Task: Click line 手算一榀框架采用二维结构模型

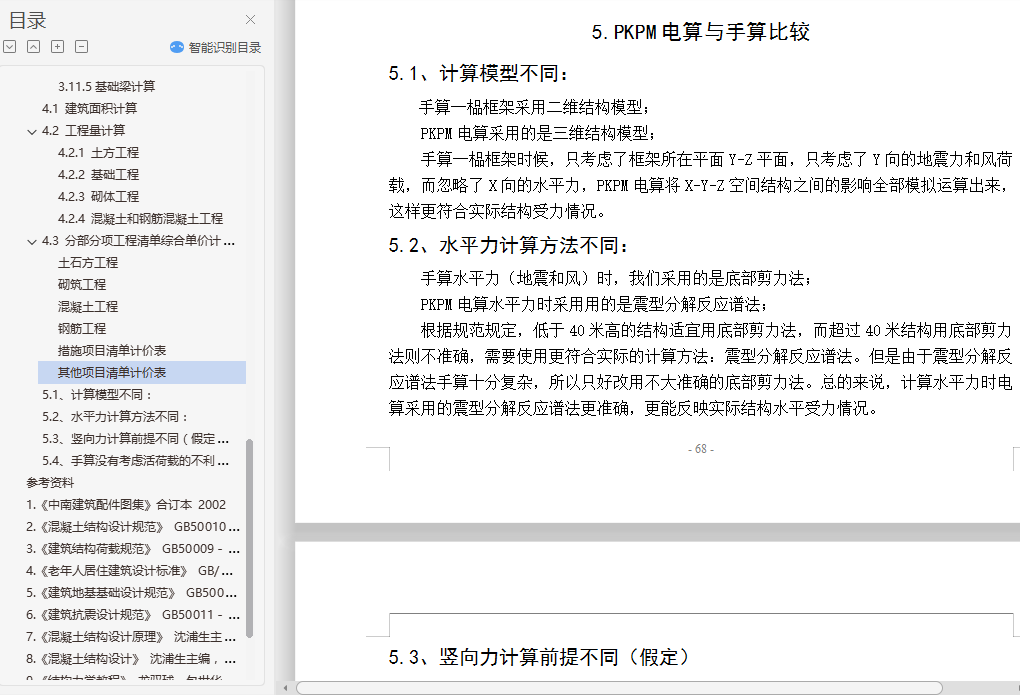Action: click(534, 107)
